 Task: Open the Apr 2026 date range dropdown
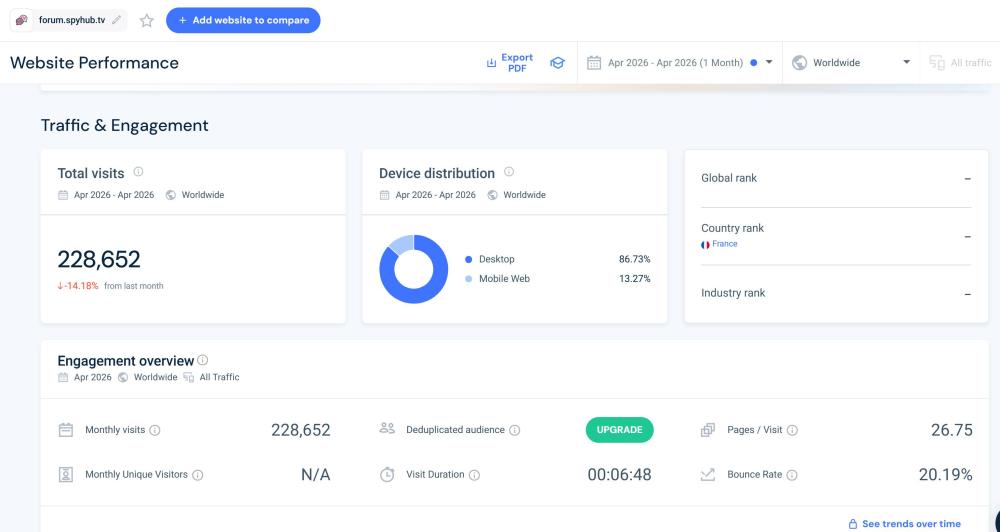(x=680, y=63)
